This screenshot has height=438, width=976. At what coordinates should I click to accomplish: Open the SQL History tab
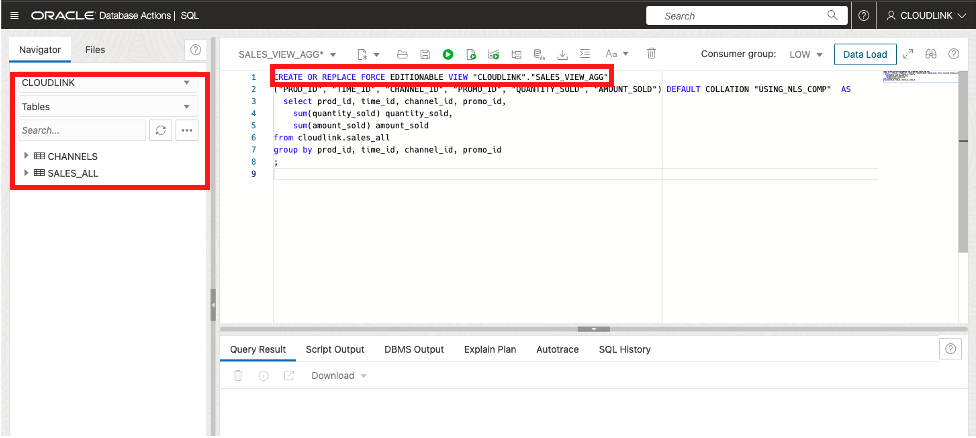(x=624, y=349)
